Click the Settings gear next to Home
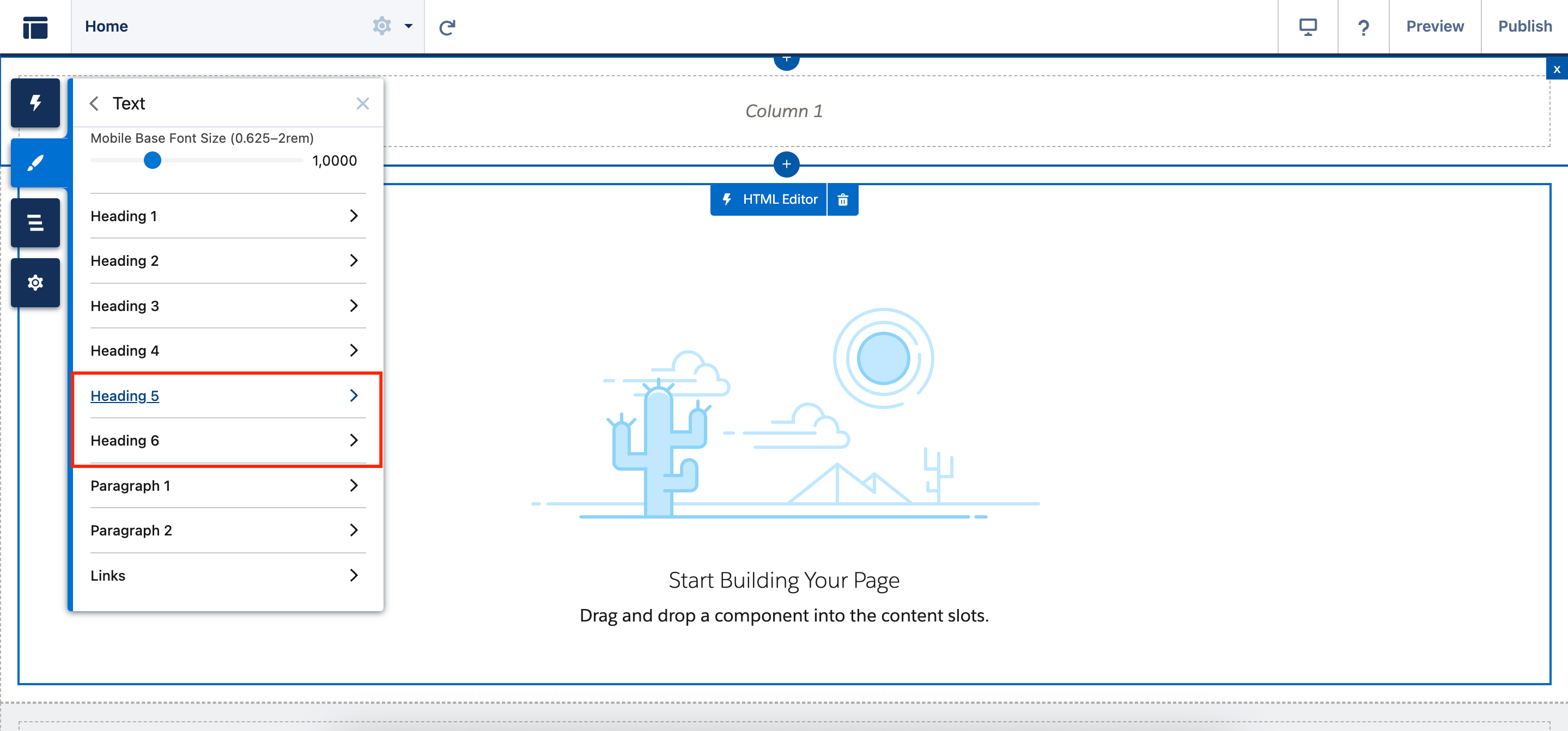This screenshot has width=1568, height=731. [x=382, y=26]
